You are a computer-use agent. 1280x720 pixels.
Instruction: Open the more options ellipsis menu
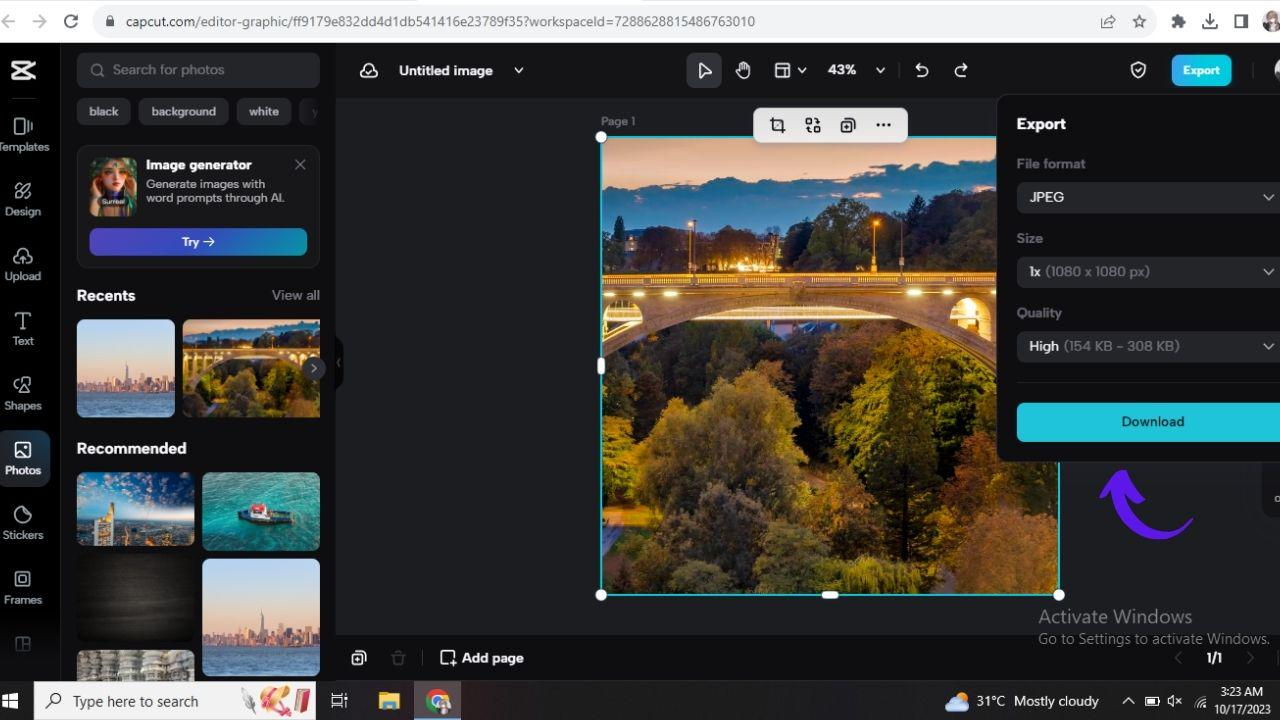(883, 125)
